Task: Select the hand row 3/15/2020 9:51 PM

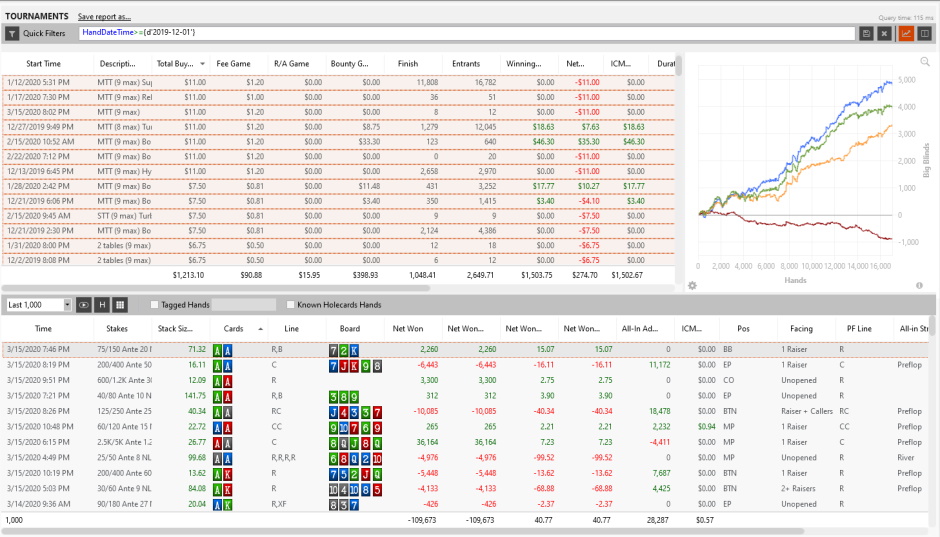Action: coord(465,381)
